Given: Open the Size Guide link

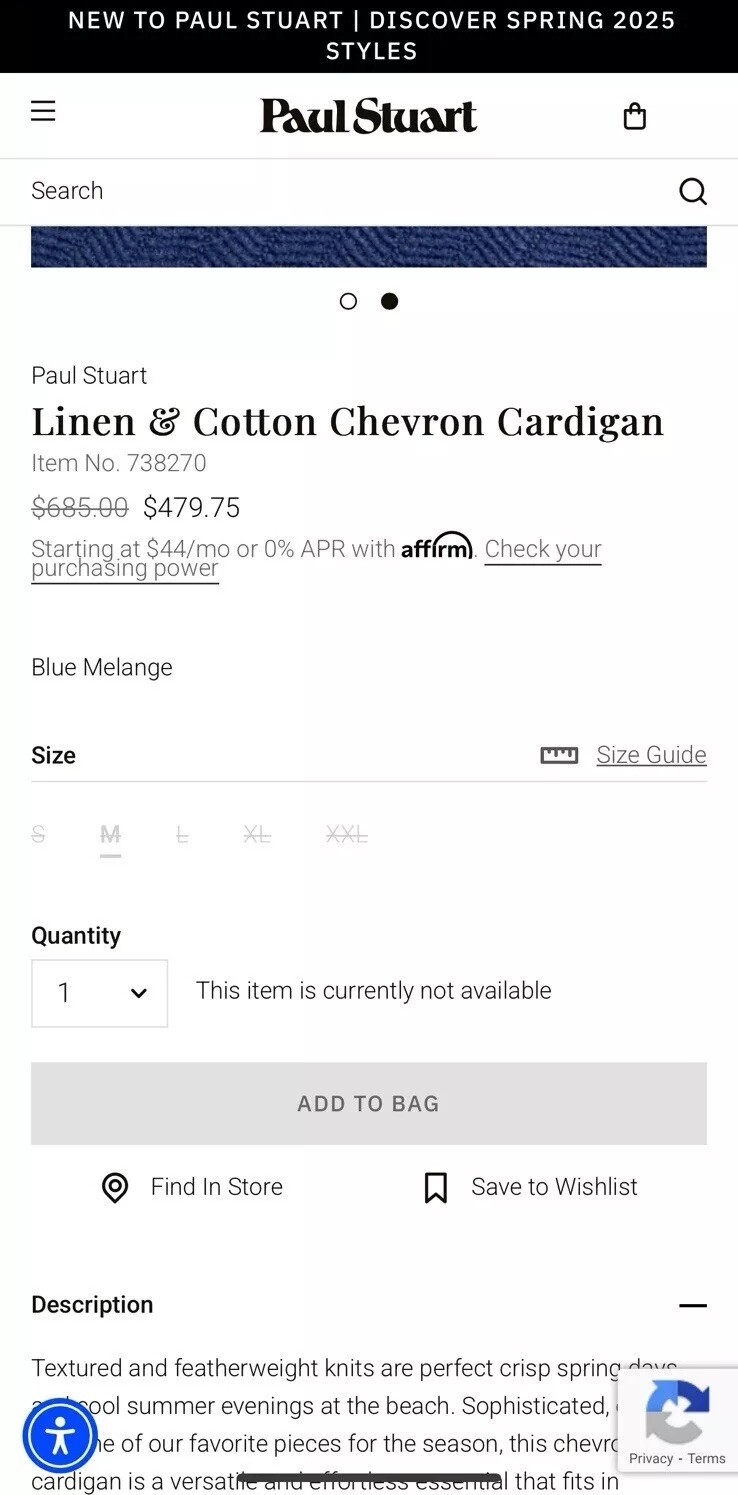Looking at the screenshot, I should 651,755.
